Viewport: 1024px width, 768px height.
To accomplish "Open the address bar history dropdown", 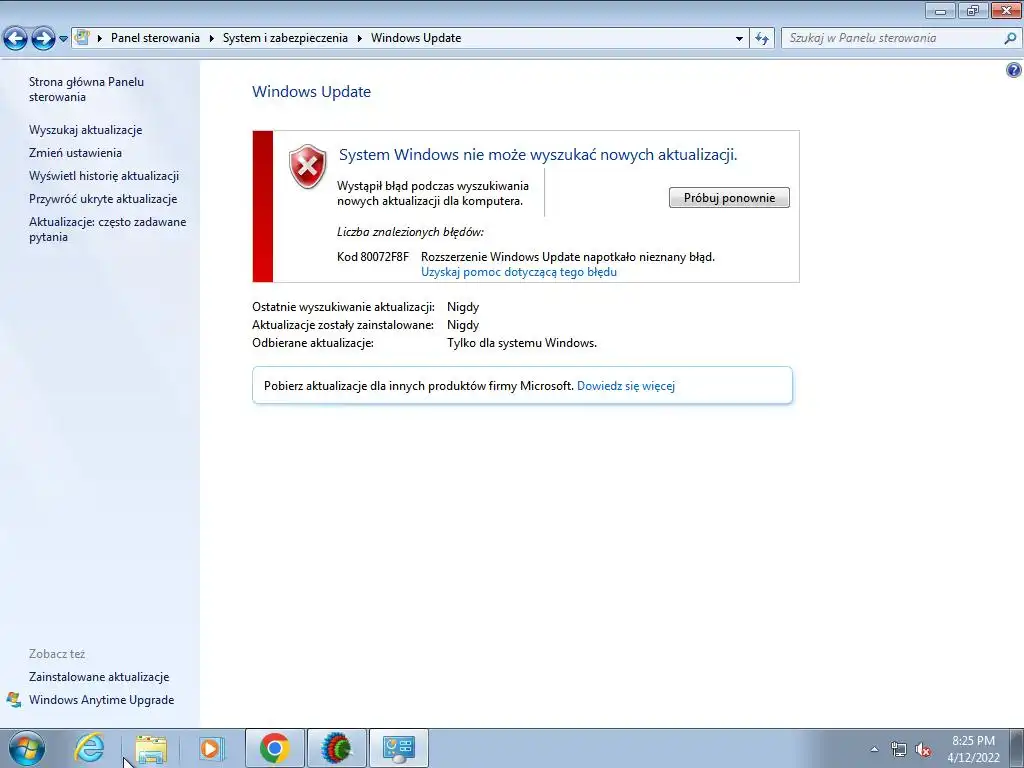I will [x=739, y=39].
